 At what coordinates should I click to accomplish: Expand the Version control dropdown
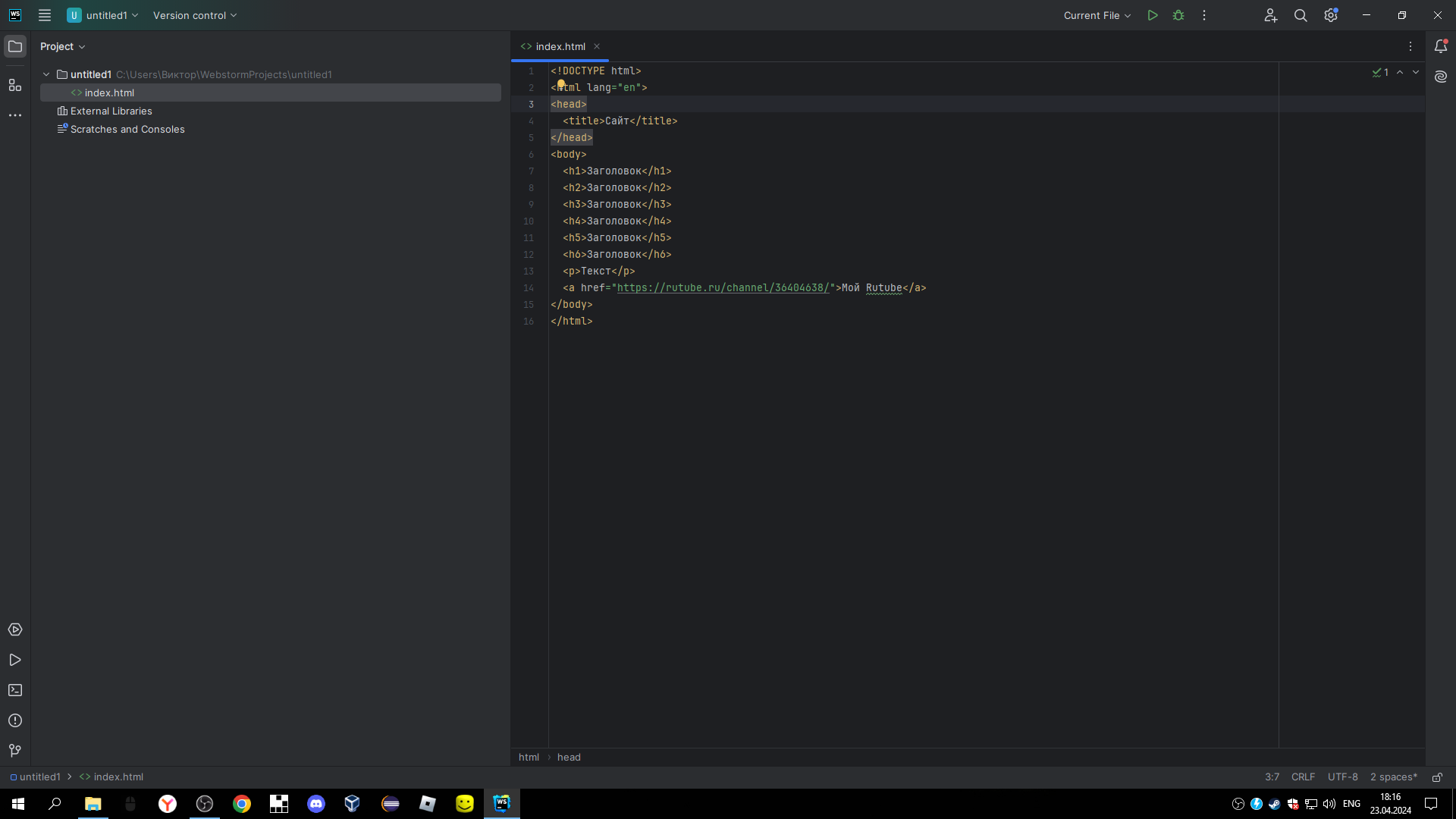click(195, 15)
